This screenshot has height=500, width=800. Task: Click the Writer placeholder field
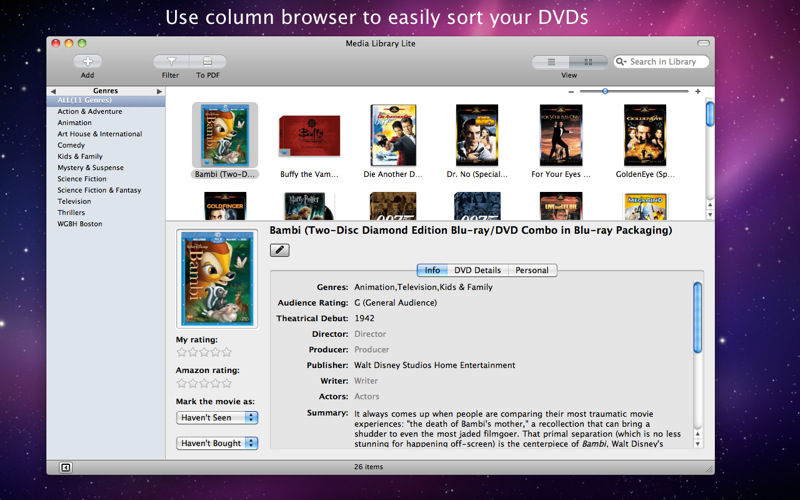pyautogui.click(x=366, y=381)
